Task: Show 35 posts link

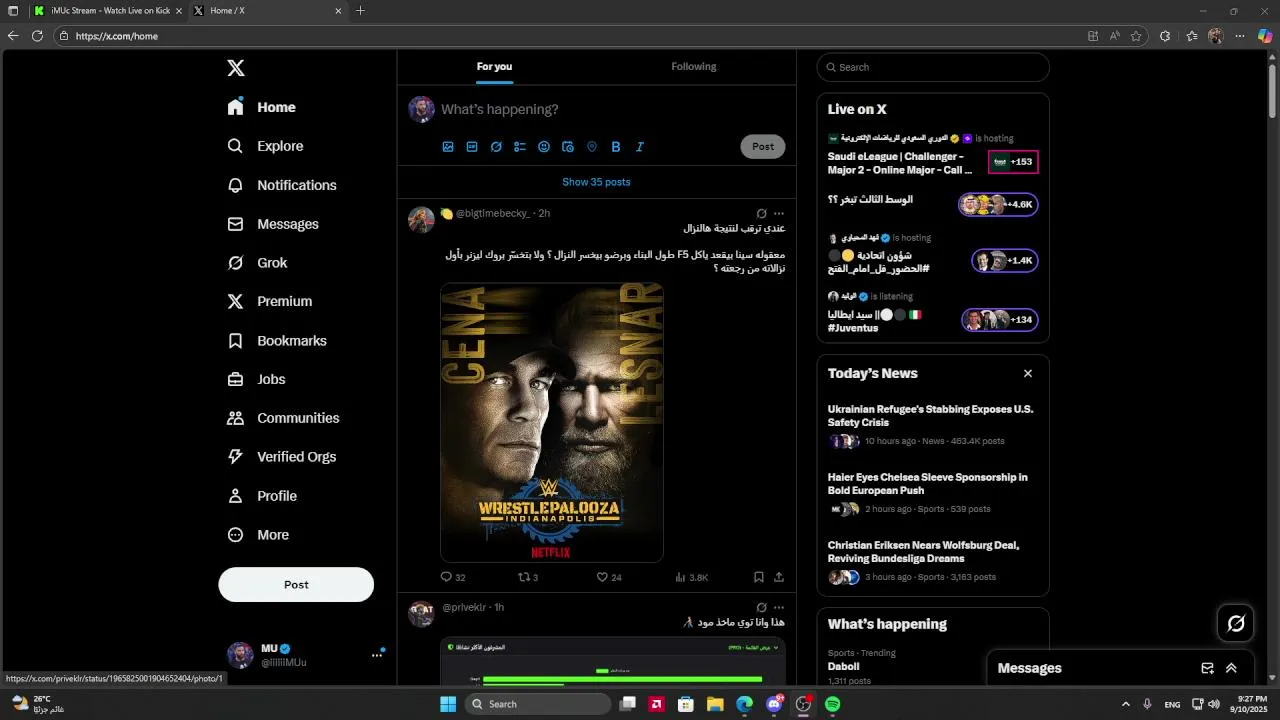Action: tap(596, 182)
